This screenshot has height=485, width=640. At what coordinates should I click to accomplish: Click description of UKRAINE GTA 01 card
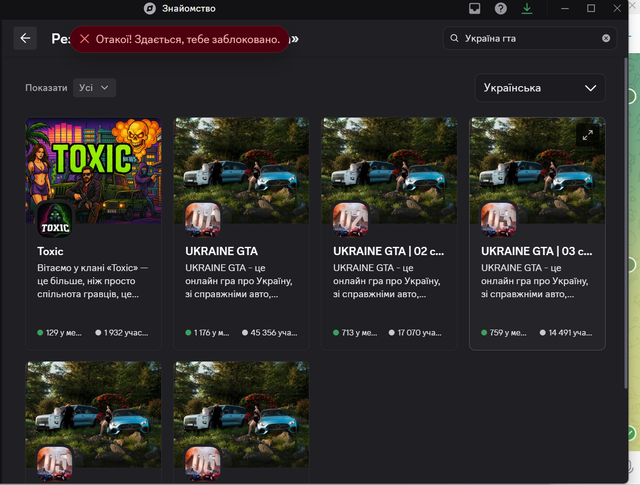pos(239,281)
